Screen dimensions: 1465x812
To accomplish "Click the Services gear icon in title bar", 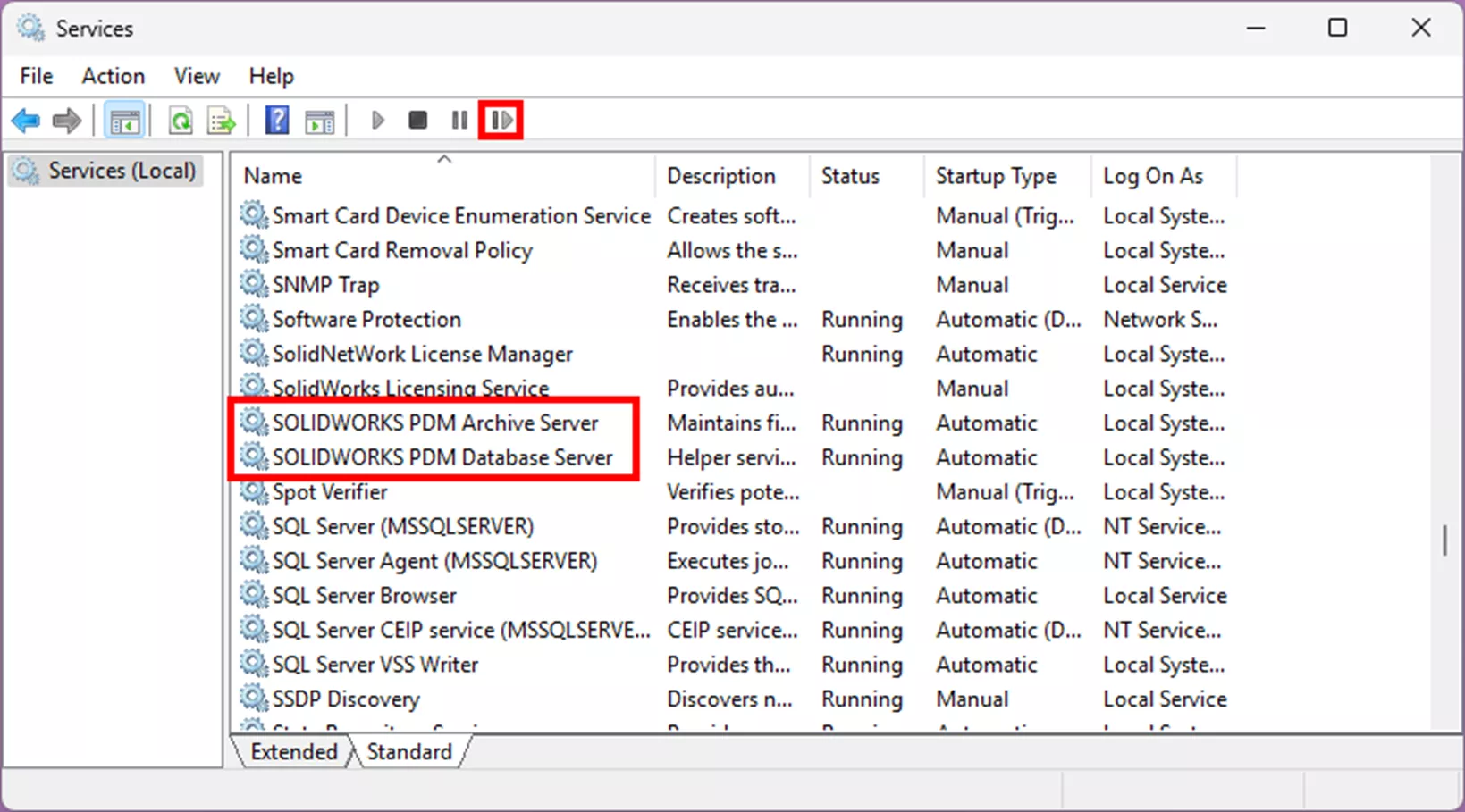I will click(x=30, y=28).
